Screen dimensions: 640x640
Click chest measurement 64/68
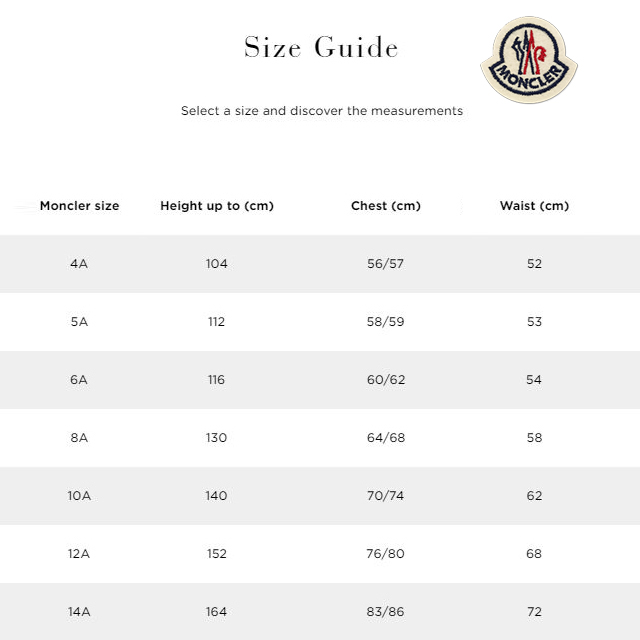point(386,438)
